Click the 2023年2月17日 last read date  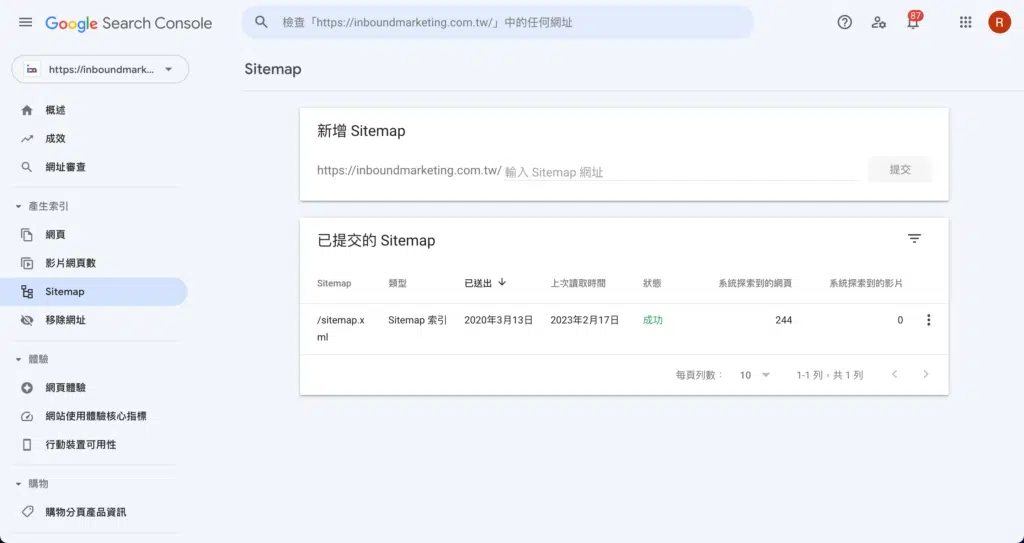point(584,320)
